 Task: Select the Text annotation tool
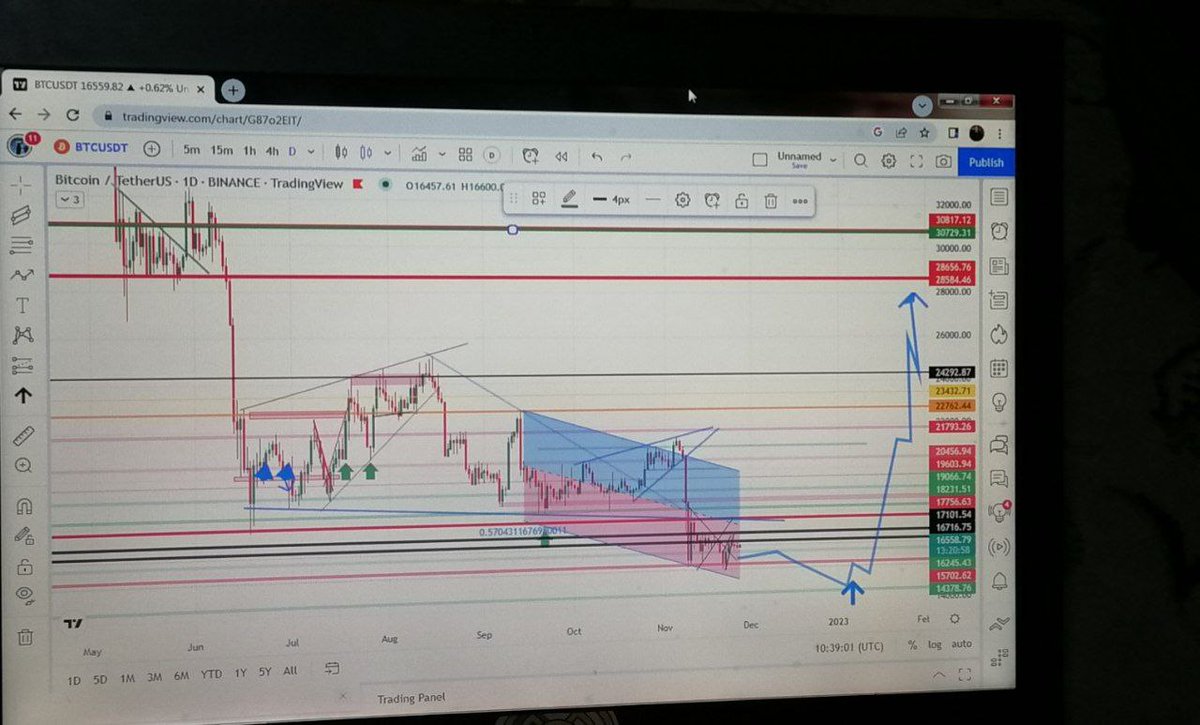[22, 305]
